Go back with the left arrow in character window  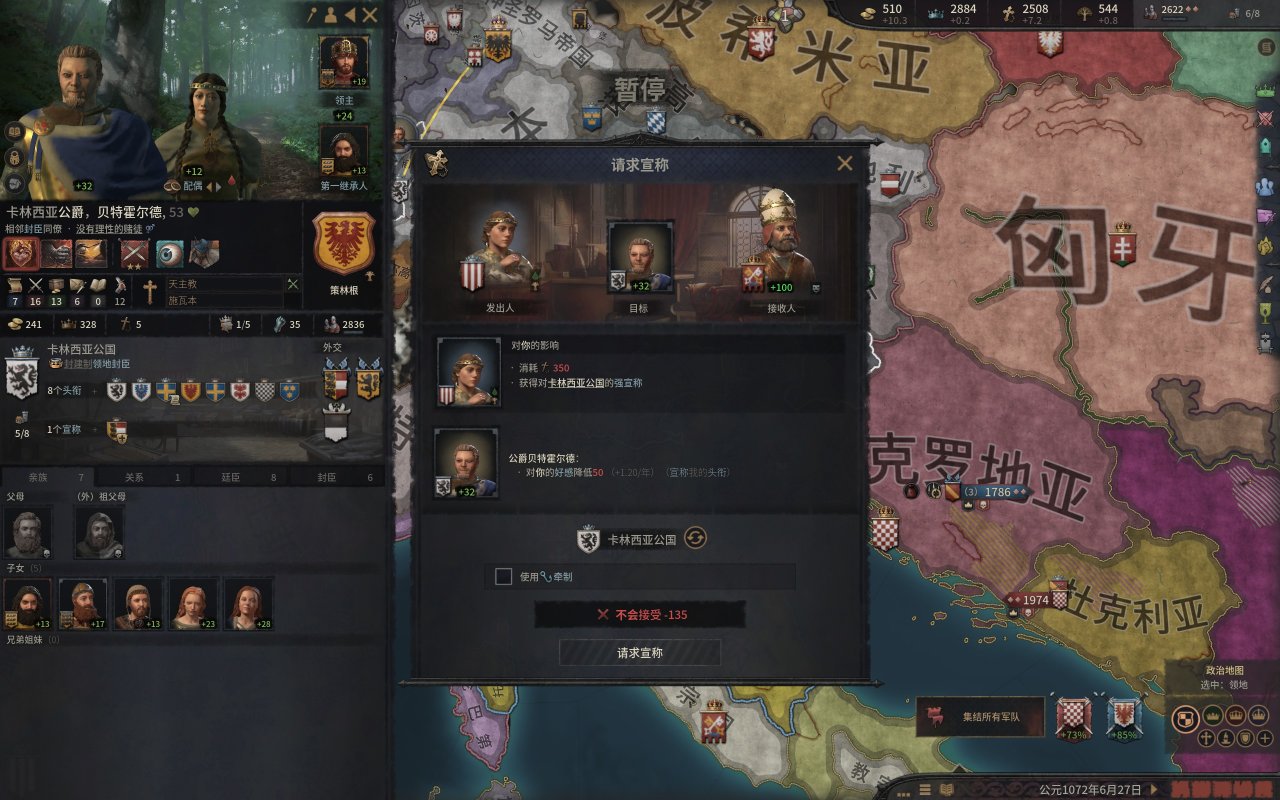350,15
